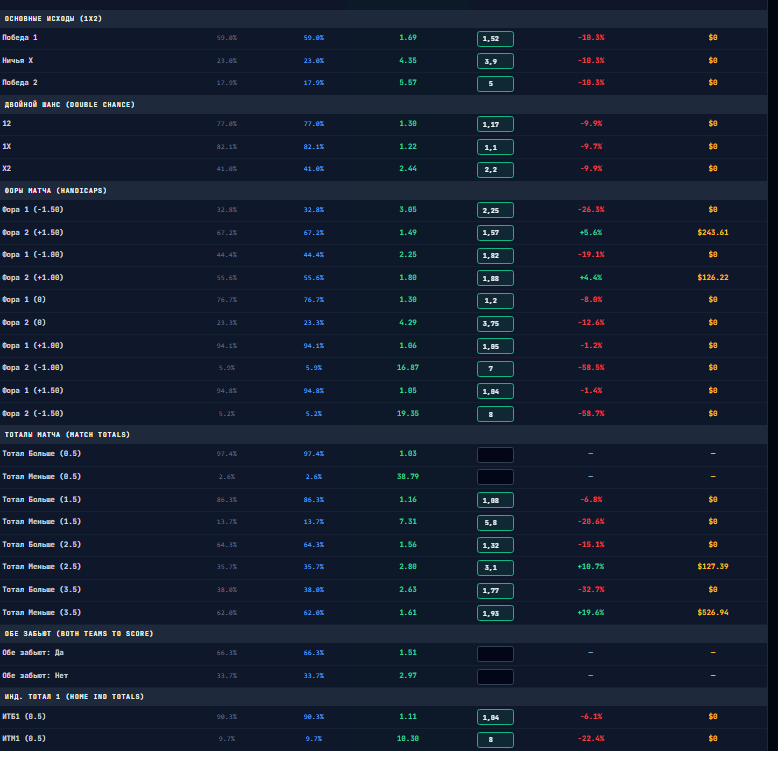Focus the empty odds field for Обе забьют: Да
The image size is (778, 758).
point(495,654)
